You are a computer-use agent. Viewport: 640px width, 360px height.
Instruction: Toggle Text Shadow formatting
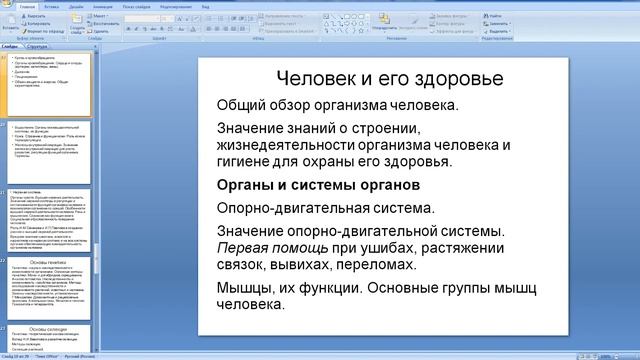click(x=162, y=29)
